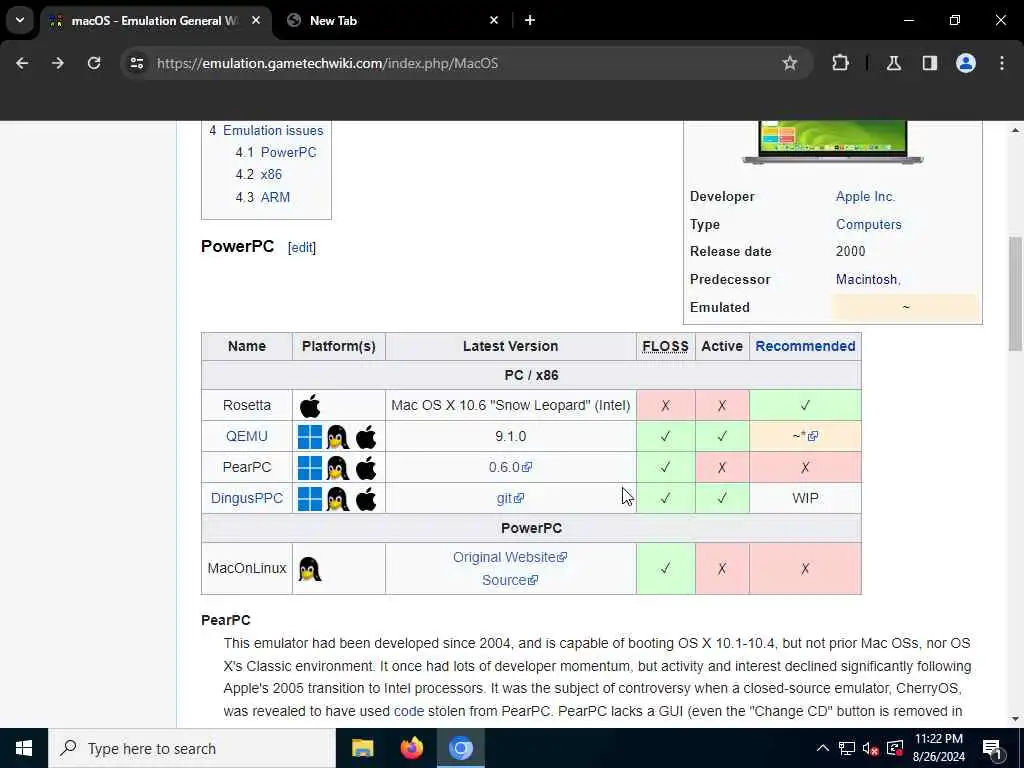This screenshot has width=1024, height=768.
Task: Click the Linux penguin icon in MacOnLinux row
Action: (310, 569)
